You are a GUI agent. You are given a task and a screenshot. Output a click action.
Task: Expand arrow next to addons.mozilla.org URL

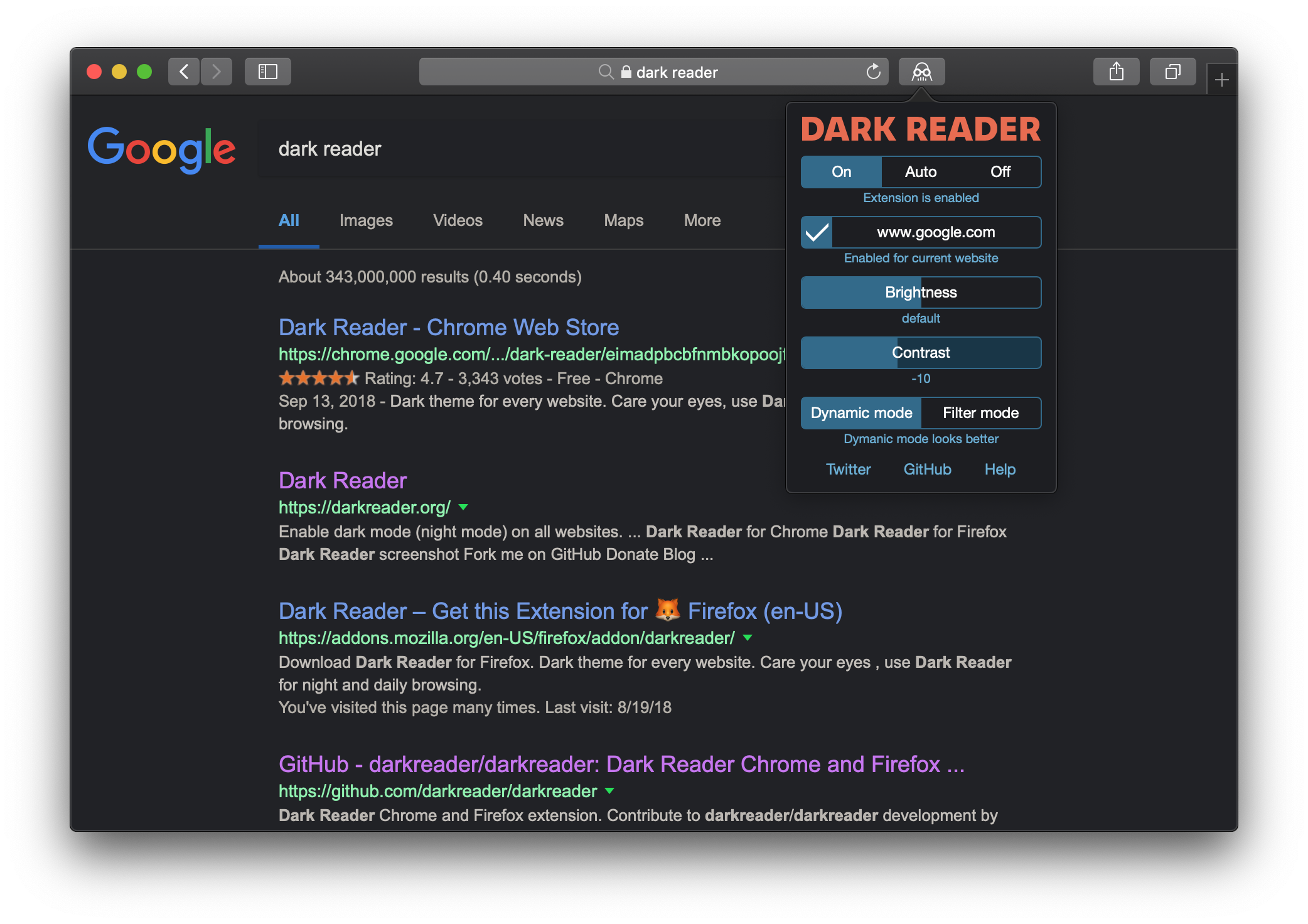point(748,638)
